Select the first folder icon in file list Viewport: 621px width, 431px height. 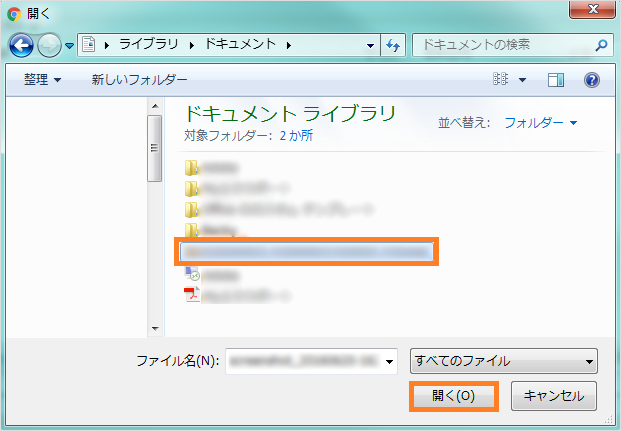192,167
